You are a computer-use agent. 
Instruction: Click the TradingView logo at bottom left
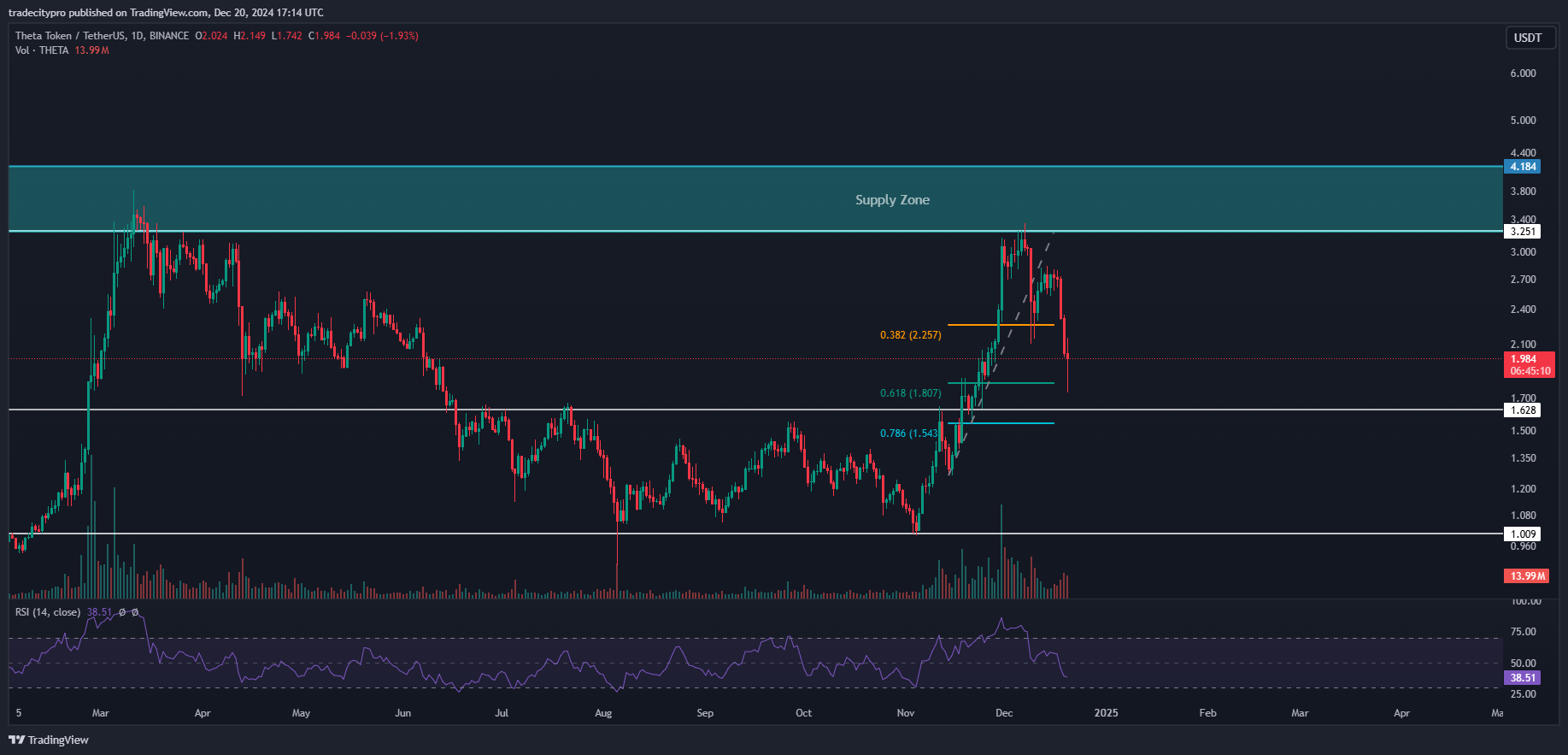[x=49, y=740]
